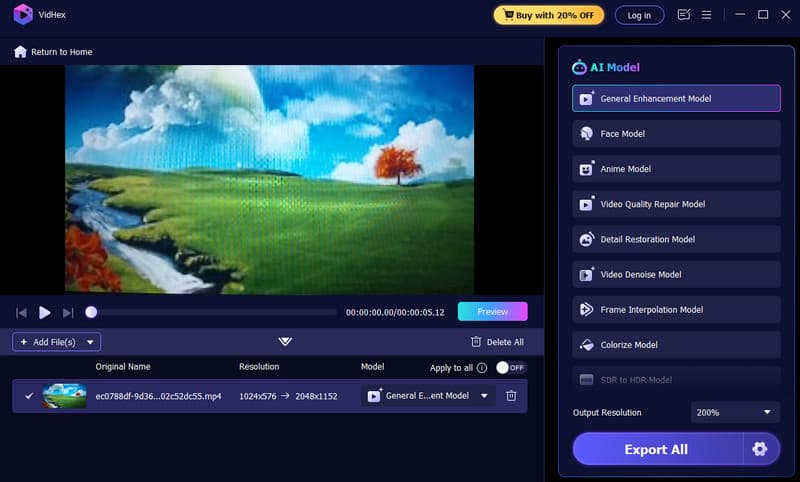The image size is (800, 482).
Task: Open the Add File(s) dropdown arrow
Action: [x=90, y=342]
